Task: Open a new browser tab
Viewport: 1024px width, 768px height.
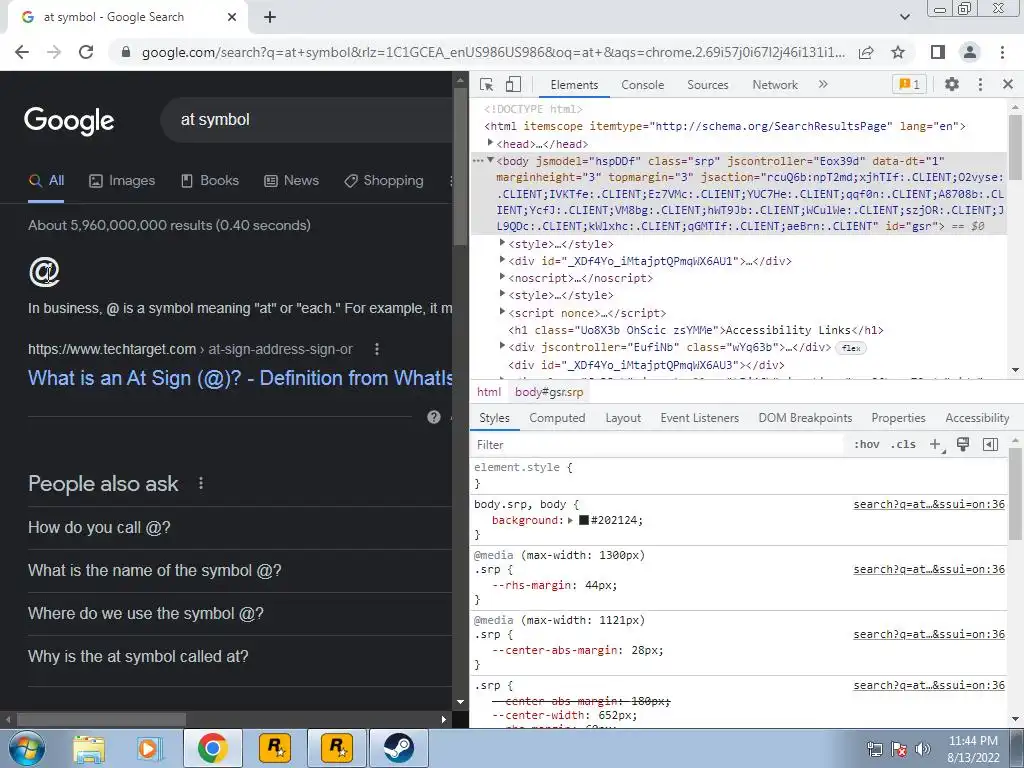Action: [x=270, y=17]
